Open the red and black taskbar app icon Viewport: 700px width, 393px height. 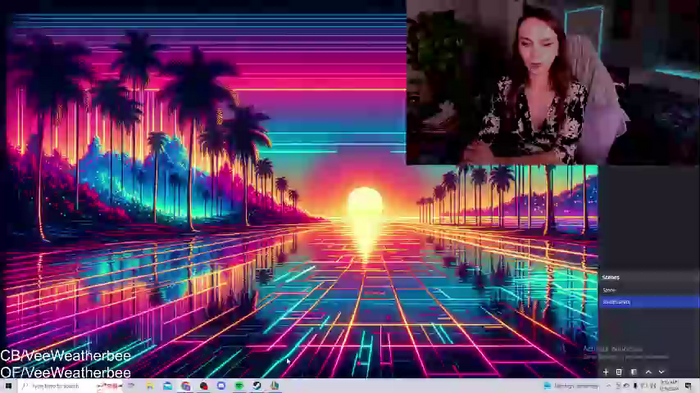pyautogui.click(x=204, y=386)
